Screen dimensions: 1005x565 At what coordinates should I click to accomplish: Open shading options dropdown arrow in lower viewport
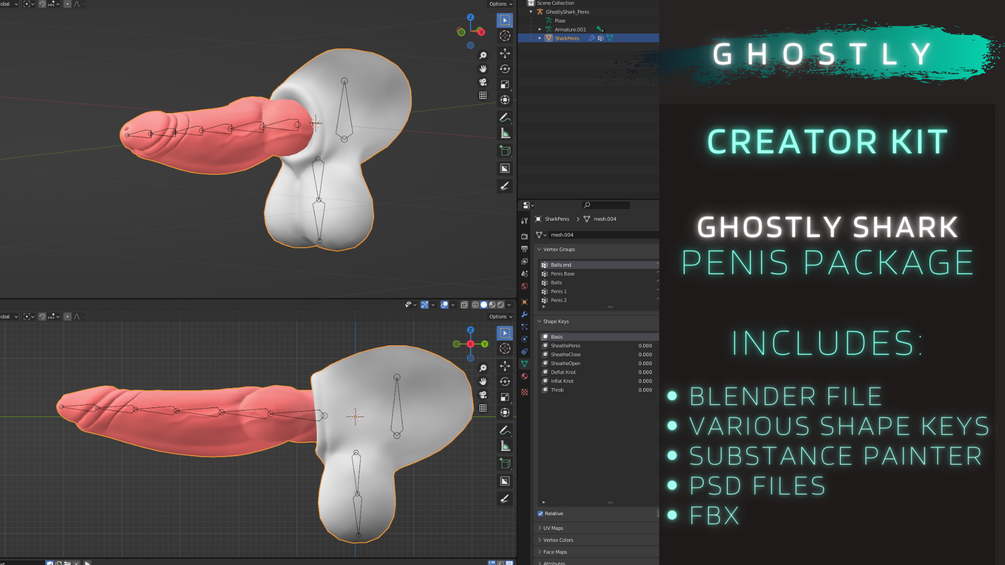click(x=510, y=305)
